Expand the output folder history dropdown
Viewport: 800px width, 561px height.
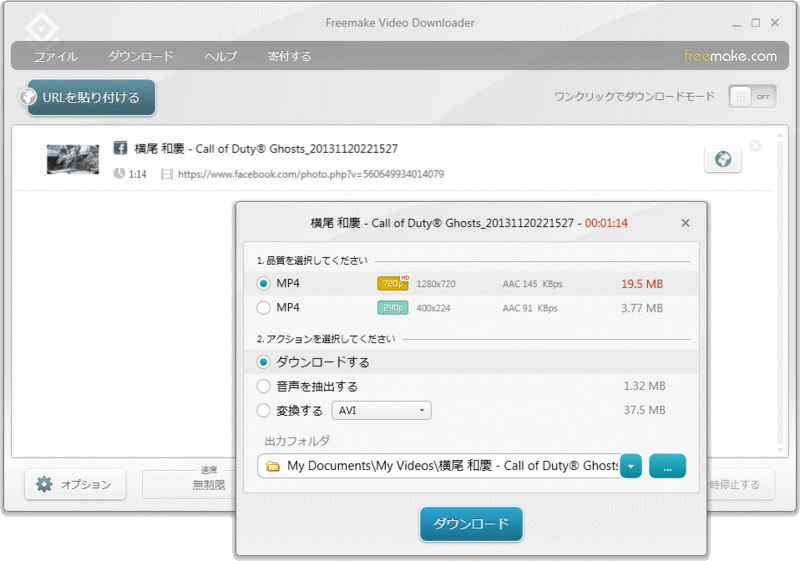pos(631,466)
